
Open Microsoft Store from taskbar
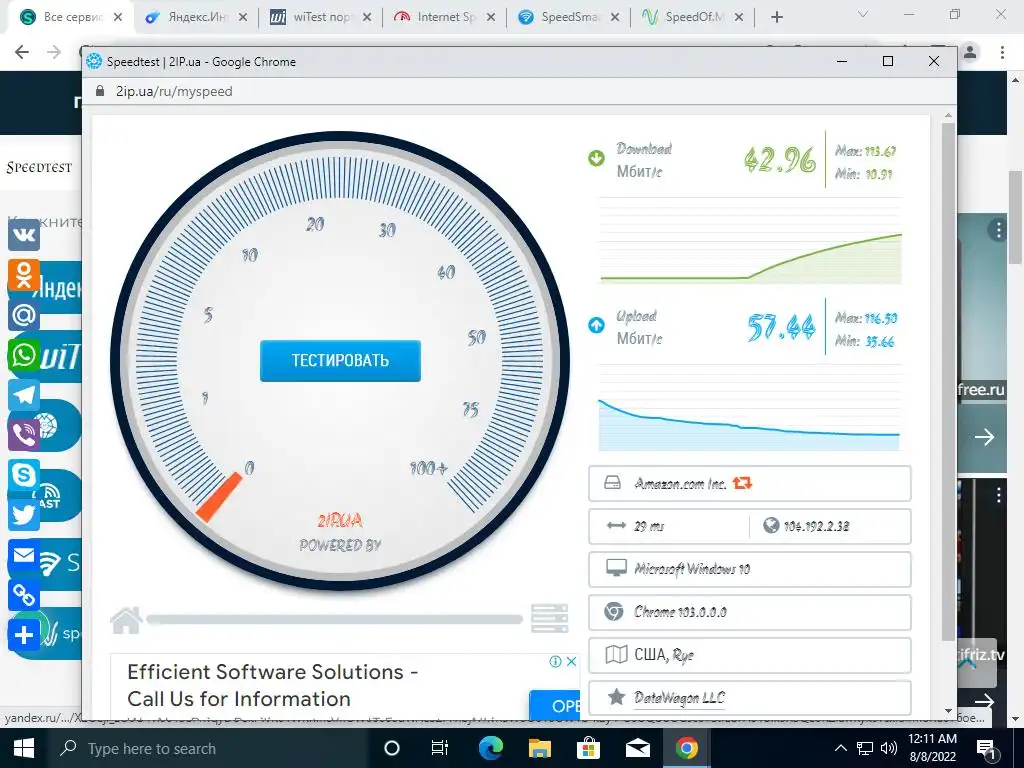click(588, 748)
